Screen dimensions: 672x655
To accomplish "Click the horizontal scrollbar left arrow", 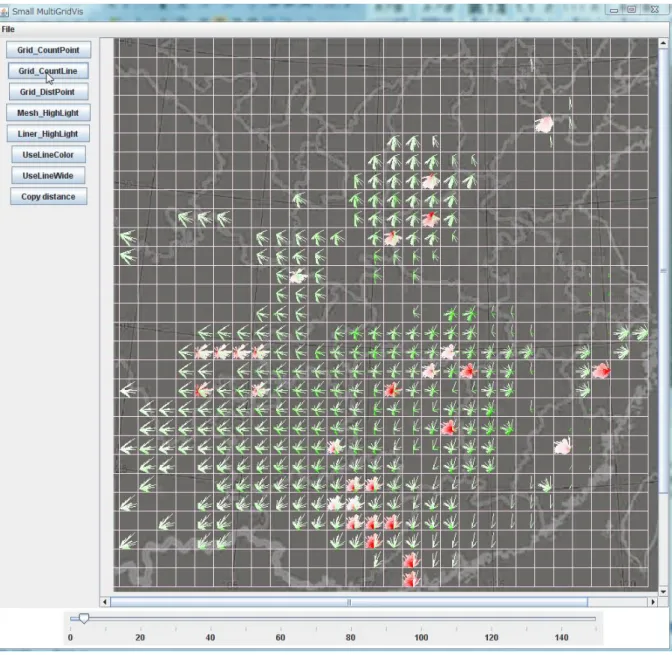I will pos(105,602).
